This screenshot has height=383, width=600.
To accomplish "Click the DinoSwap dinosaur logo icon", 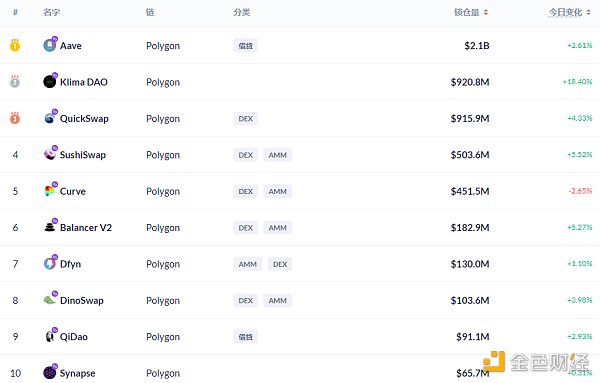I will [50, 300].
